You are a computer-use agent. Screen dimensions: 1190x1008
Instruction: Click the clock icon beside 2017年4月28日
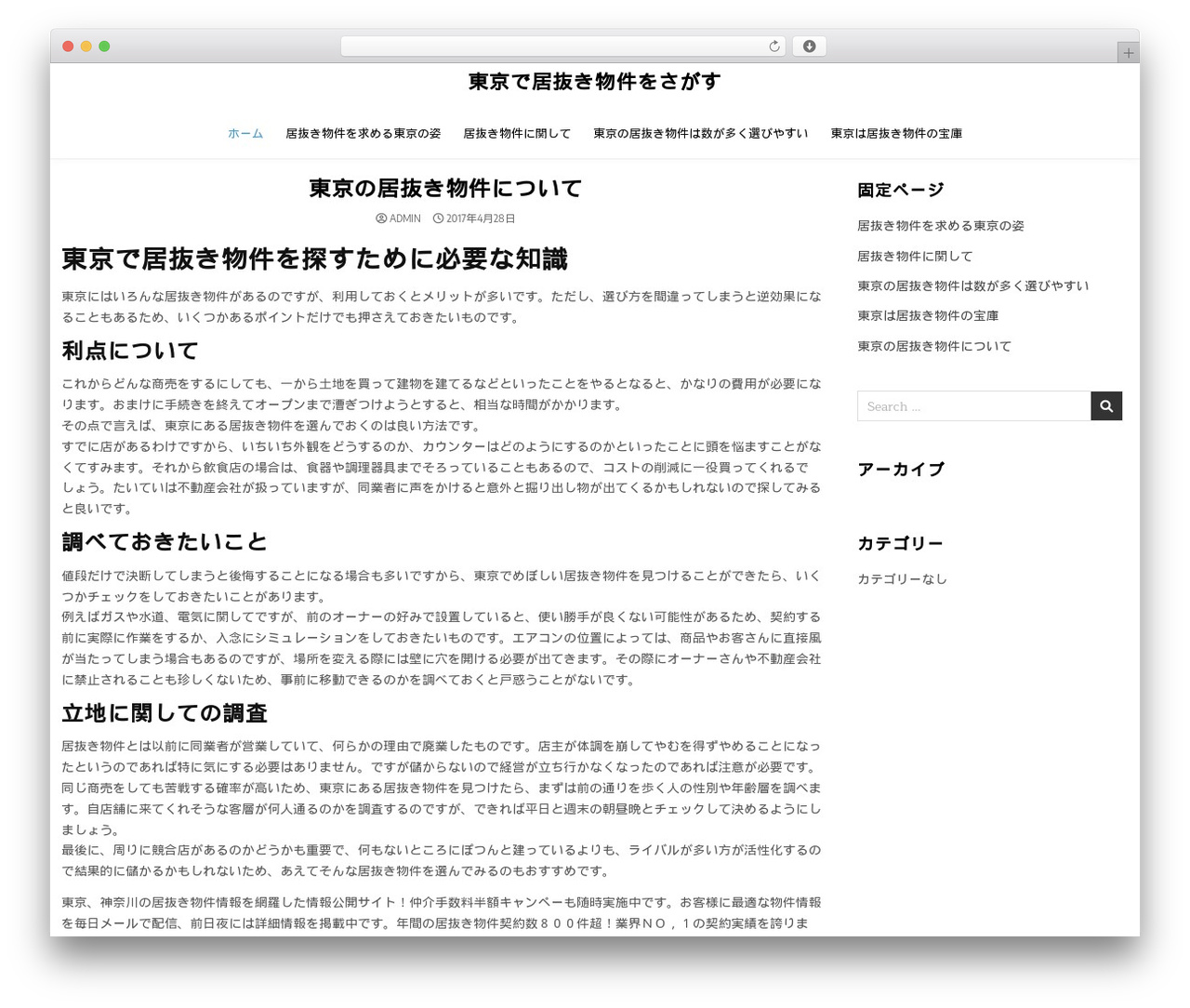[438, 219]
